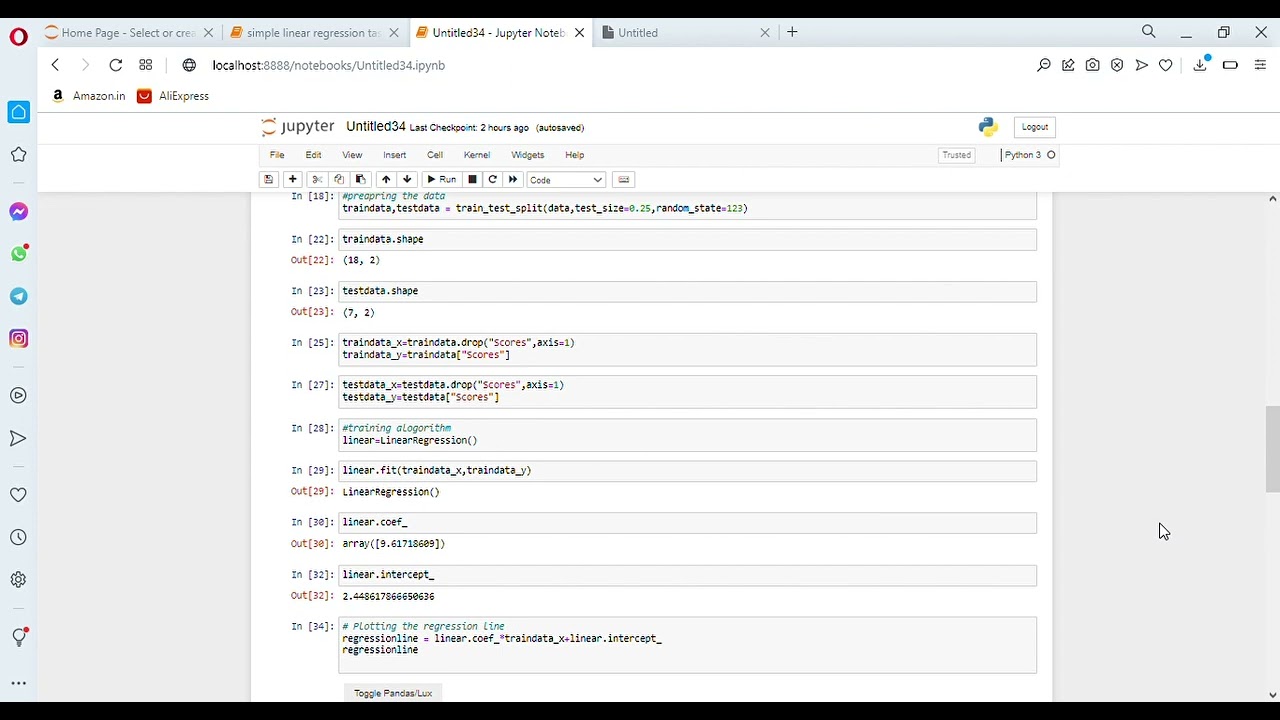This screenshot has width=1280, height=720.
Task: Open the command palette keyboard icon
Action: [624, 180]
